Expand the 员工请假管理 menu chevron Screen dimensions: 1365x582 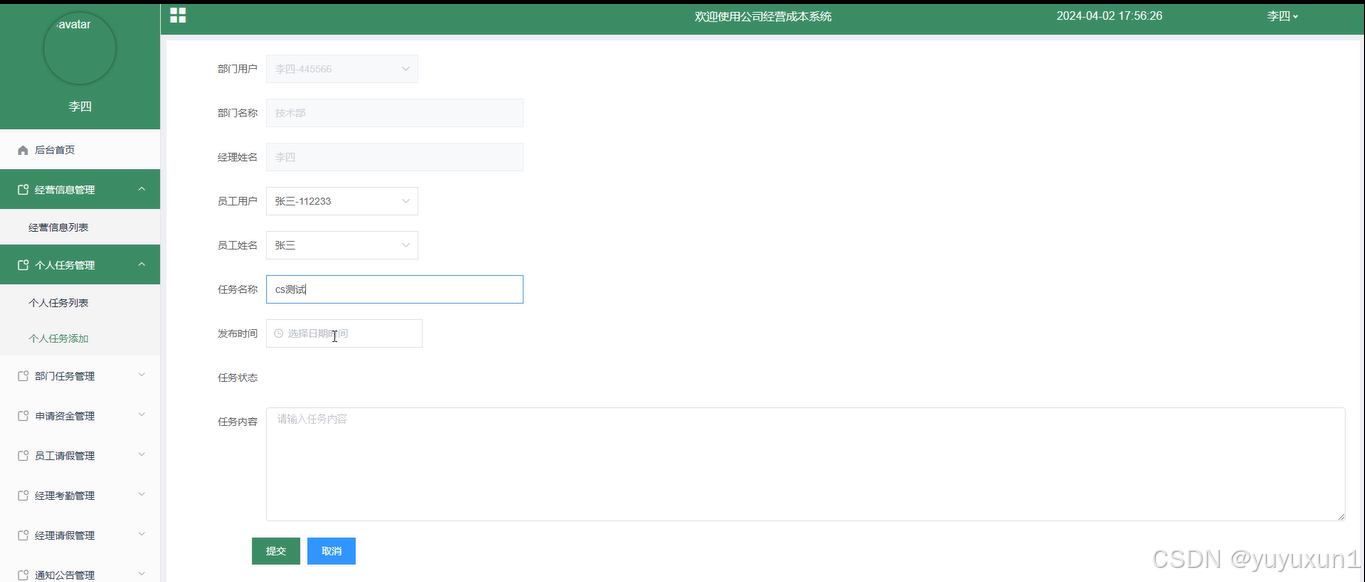pos(141,456)
